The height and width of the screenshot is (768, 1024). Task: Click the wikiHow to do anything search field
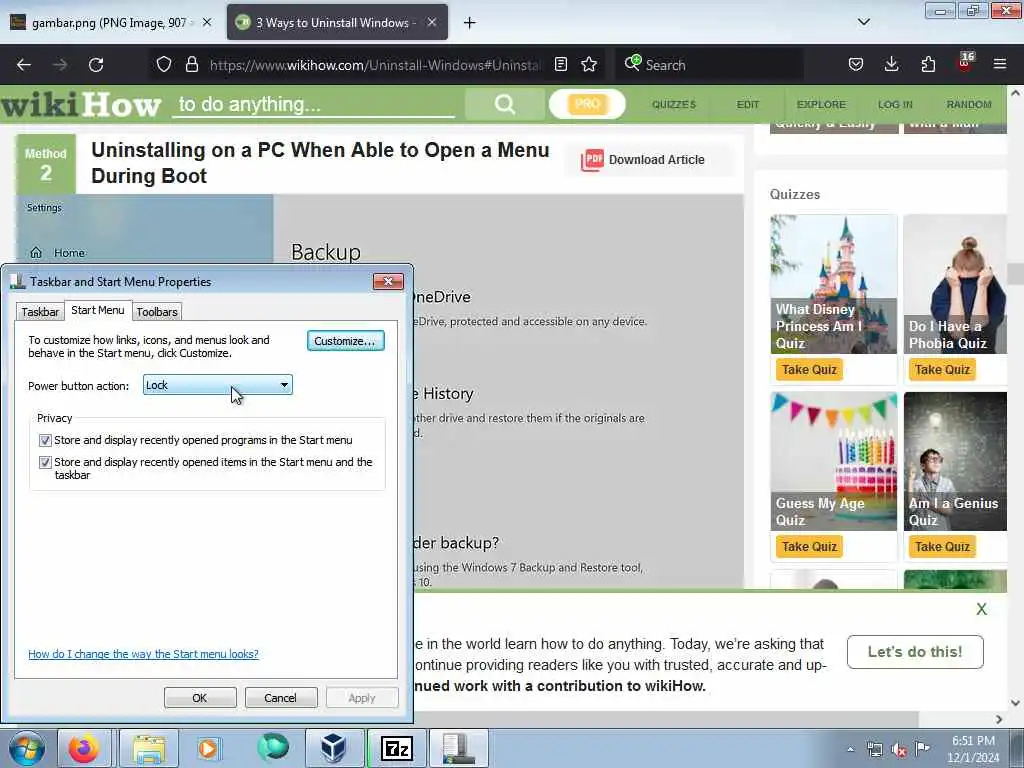pyautogui.click(x=313, y=104)
